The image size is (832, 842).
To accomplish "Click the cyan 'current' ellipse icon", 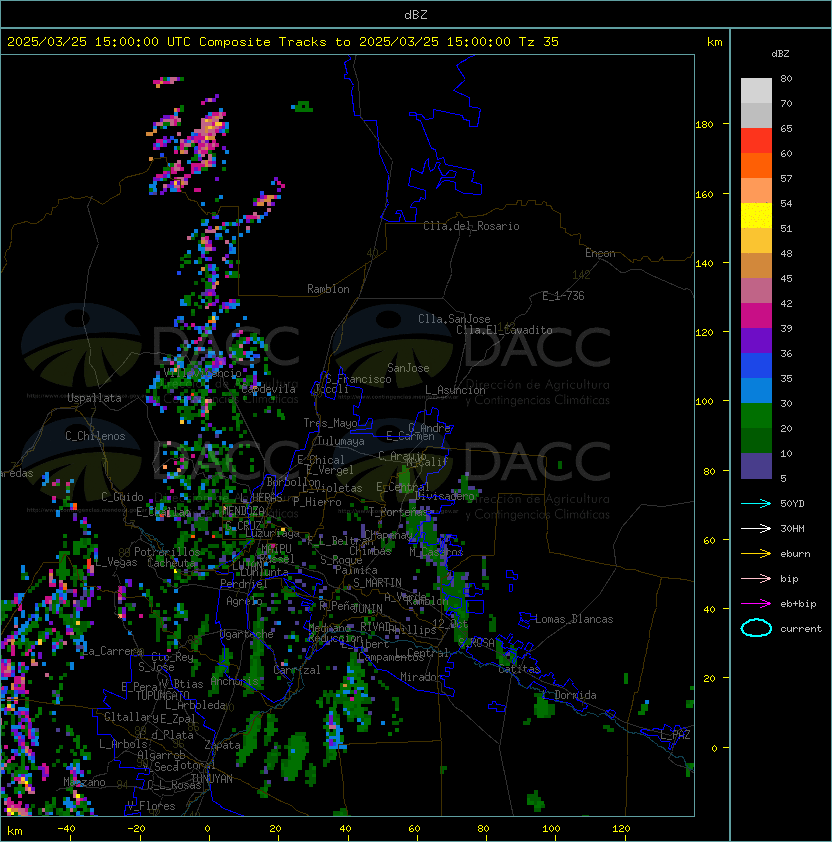I will pyautogui.click(x=756, y=628).
